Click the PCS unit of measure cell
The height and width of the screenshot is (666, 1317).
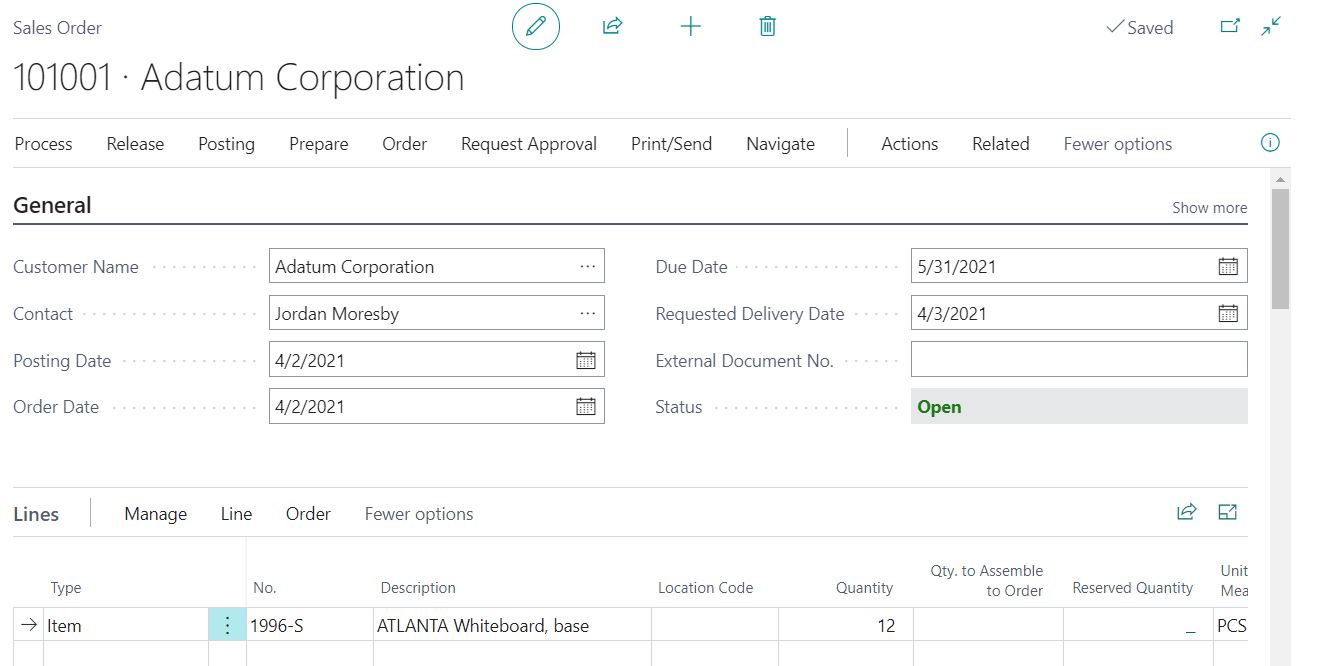(1231, 626)
